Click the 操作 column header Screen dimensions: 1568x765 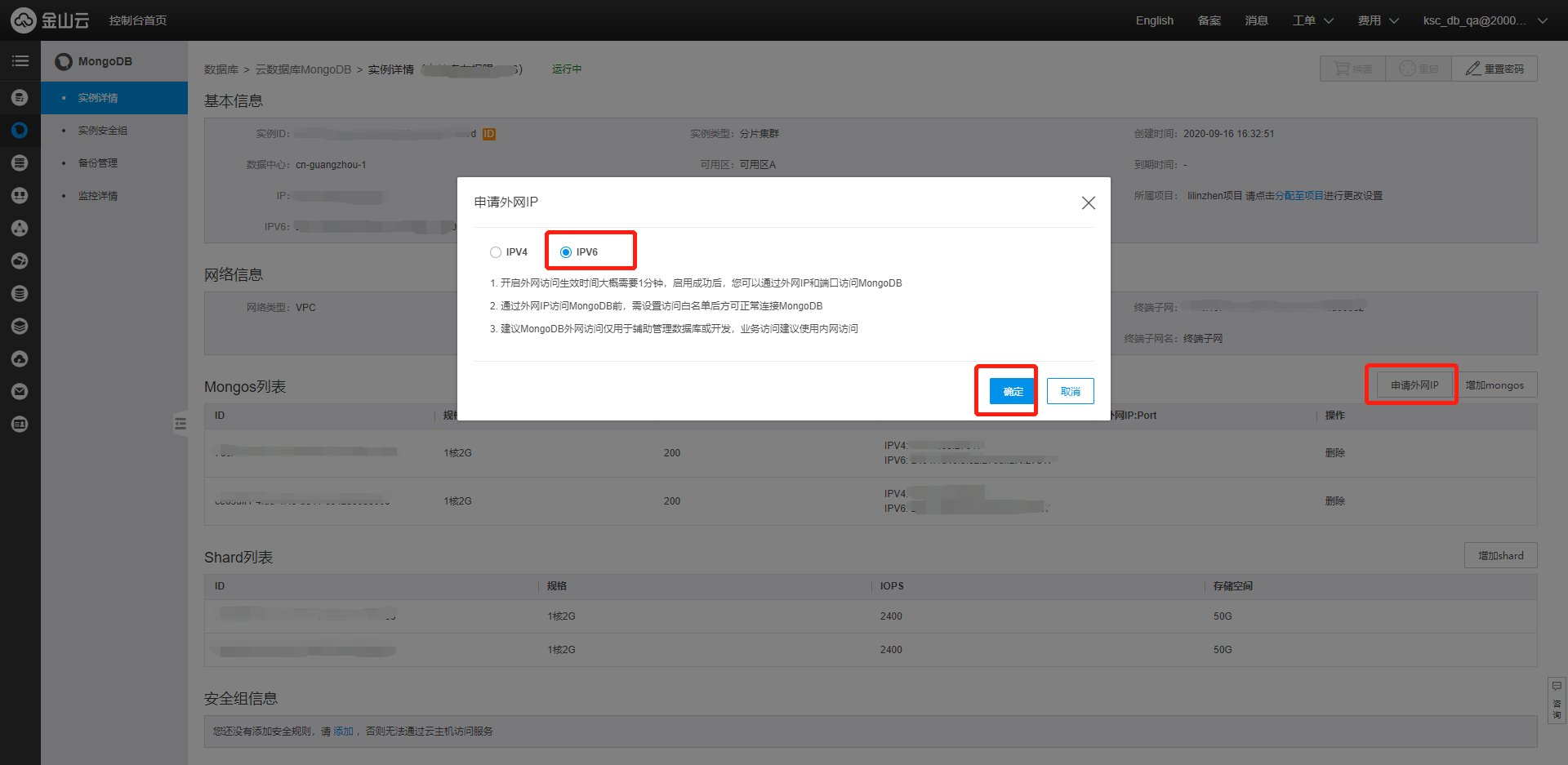pos(1335,416)
